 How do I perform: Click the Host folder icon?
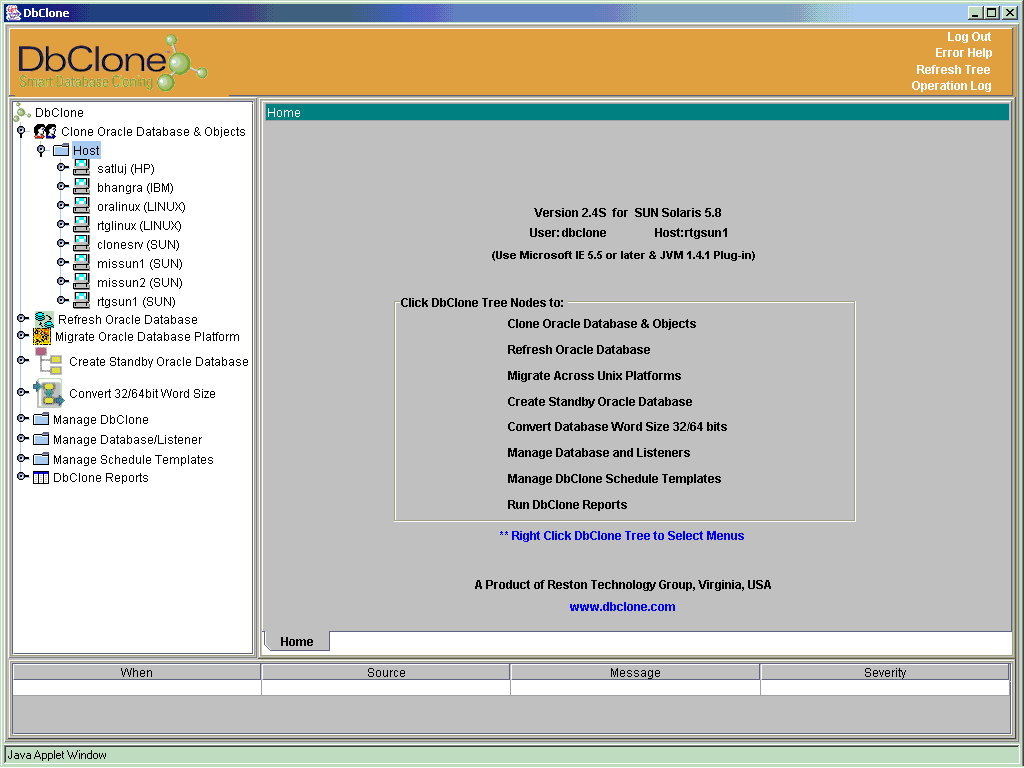61,150
